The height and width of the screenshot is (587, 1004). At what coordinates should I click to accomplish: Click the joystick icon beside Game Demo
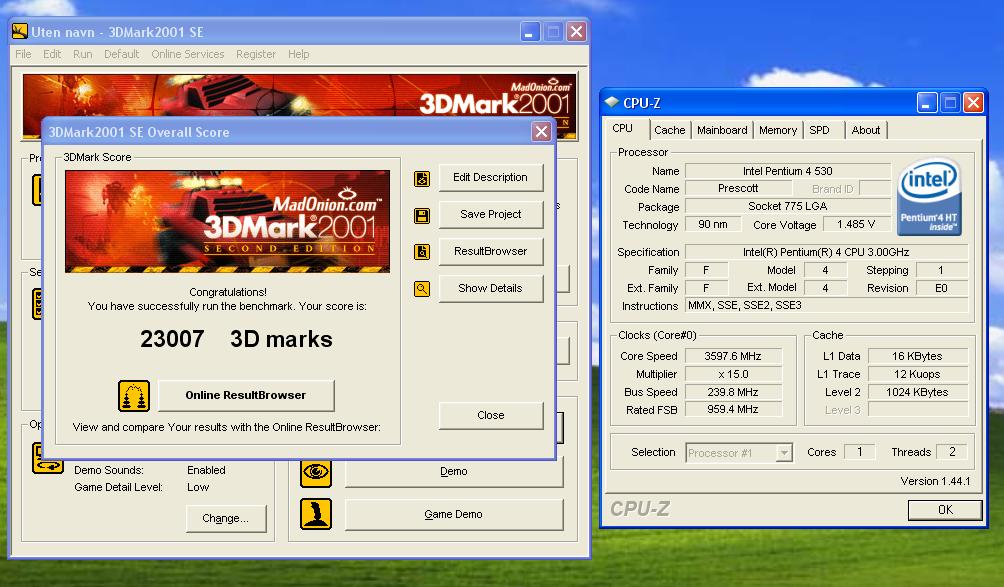click(x=316, y=514)
